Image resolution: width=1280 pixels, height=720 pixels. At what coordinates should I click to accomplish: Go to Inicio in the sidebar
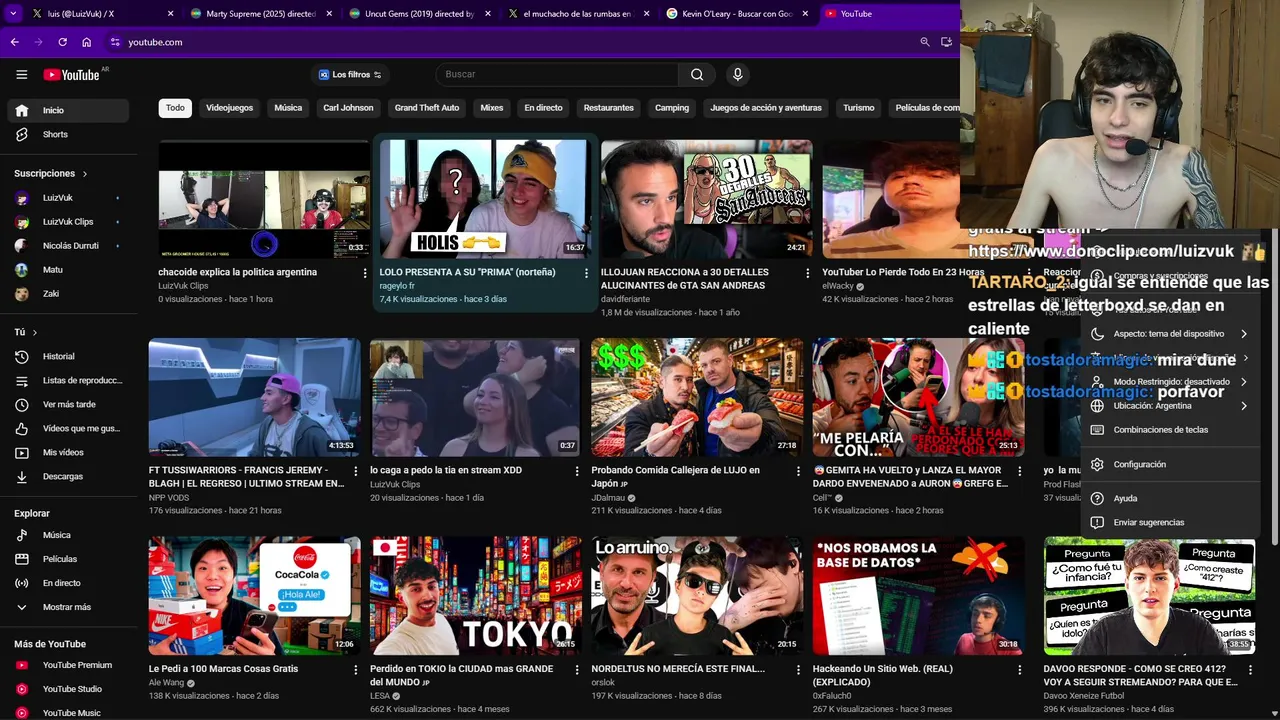68,110
